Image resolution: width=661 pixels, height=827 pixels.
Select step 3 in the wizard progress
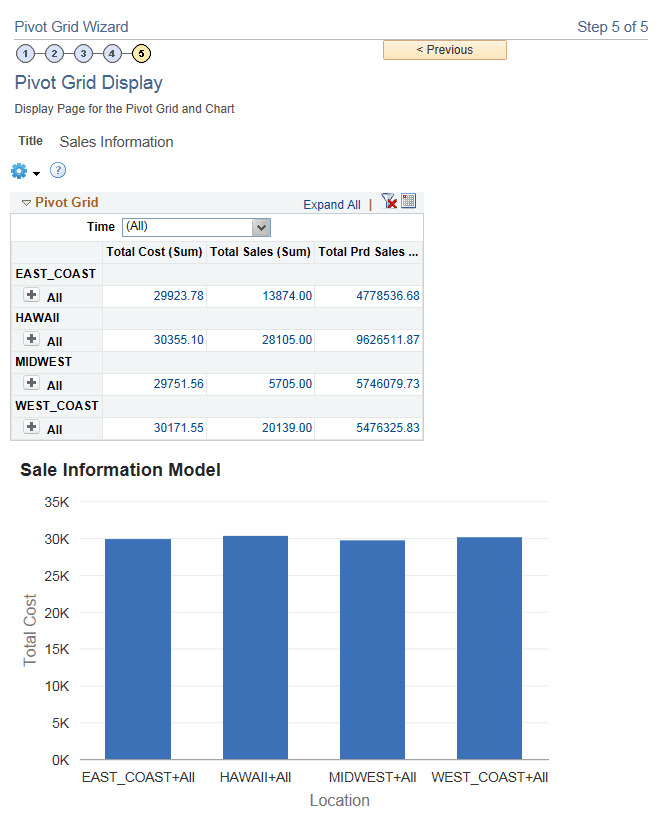coord(83,53)
